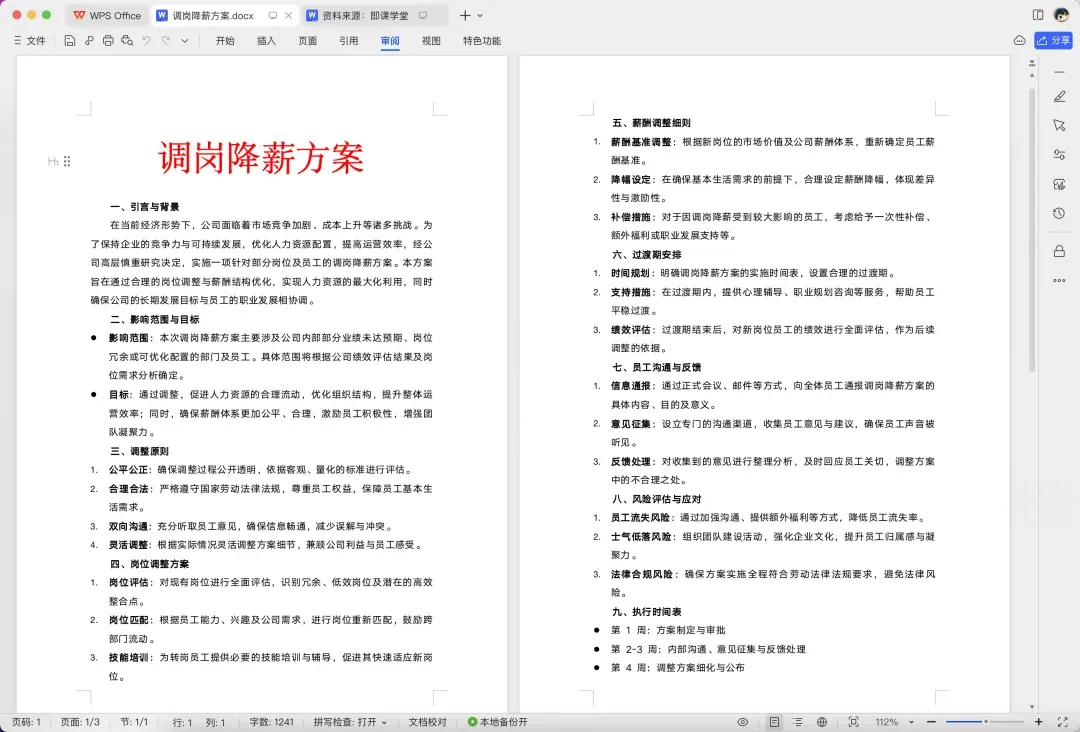This screenshot has width=1080, height=732.
Task: Open the 特色功能 ribbon tab
Action: tap(482, 41)
